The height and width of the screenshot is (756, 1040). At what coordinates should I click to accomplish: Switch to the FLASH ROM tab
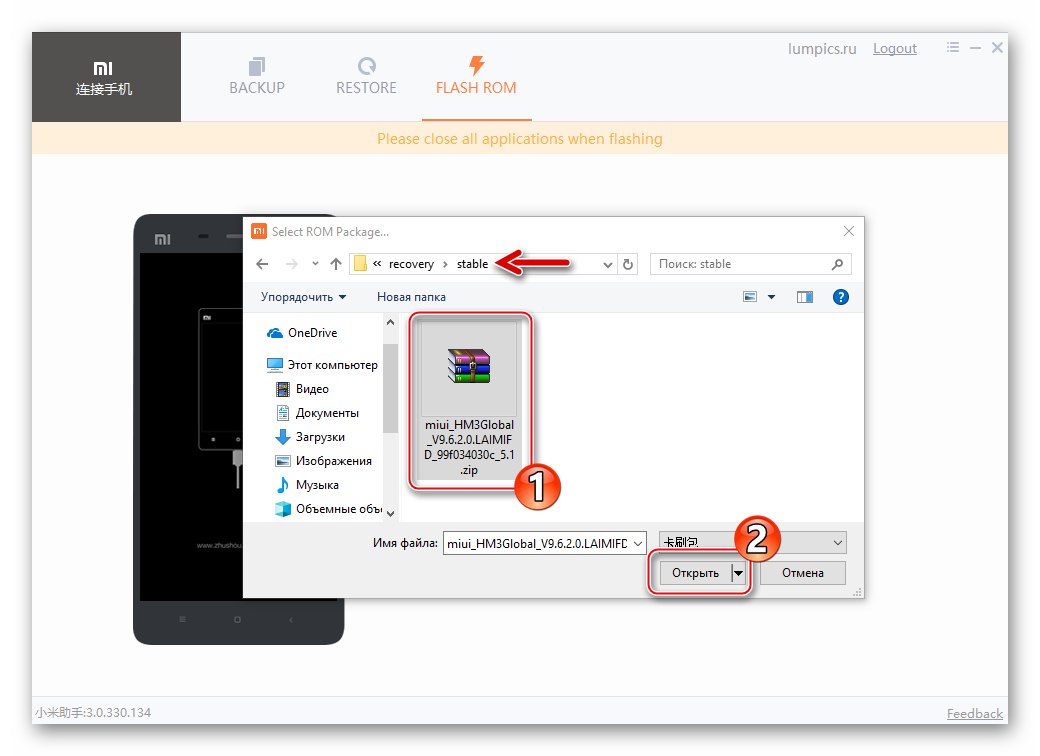(476, 76)
